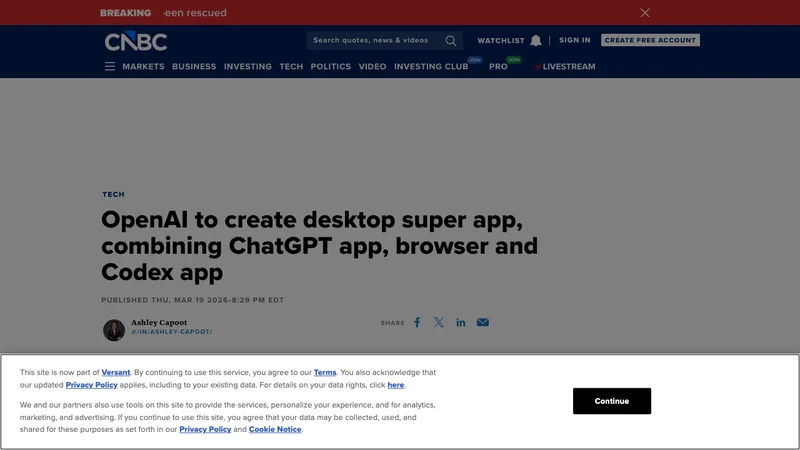Share article on LinkedIn icon
This screenshot has height=450, width=800.
[x=461, y=322]
